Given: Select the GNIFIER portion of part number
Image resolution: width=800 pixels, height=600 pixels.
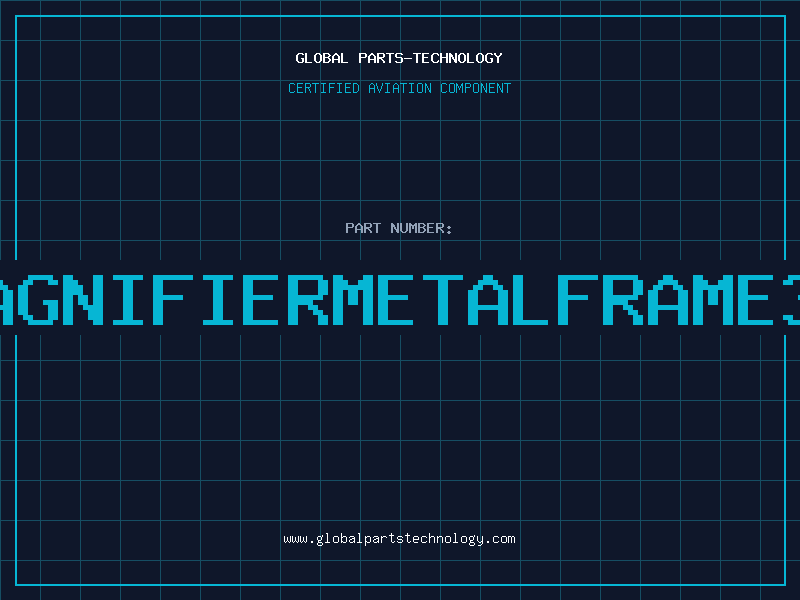Looking at the screenshot, I should tap(173, 300).
